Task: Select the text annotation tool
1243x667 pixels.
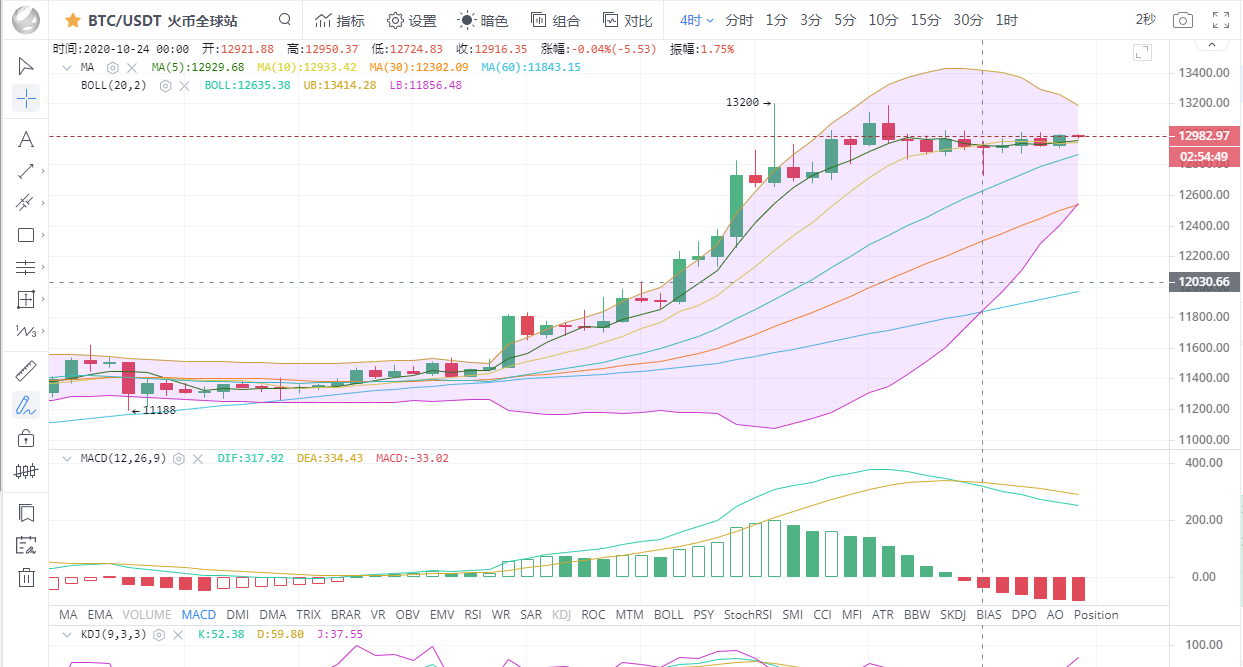Action: 26,139
